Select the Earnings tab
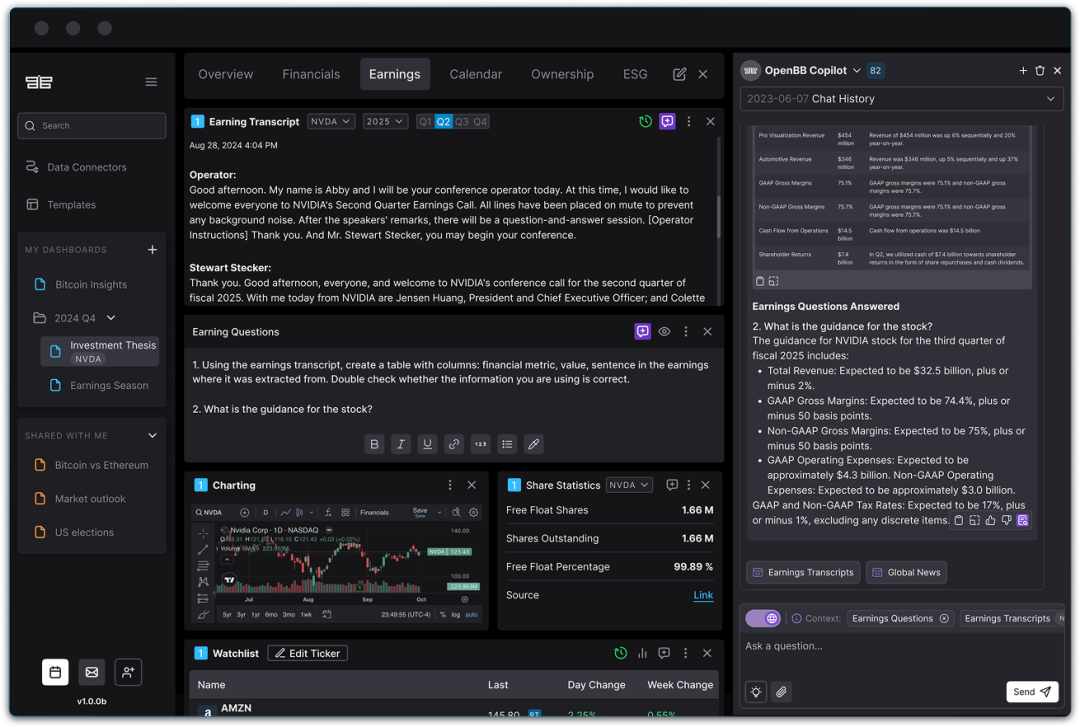Screen dimensions: 1080x727 tap(395, 74)
